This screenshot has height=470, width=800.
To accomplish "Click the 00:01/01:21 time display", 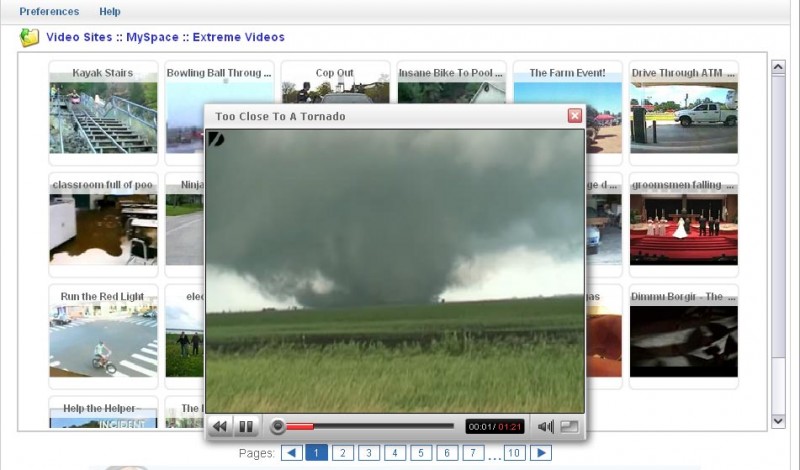I will click(495, 427).
